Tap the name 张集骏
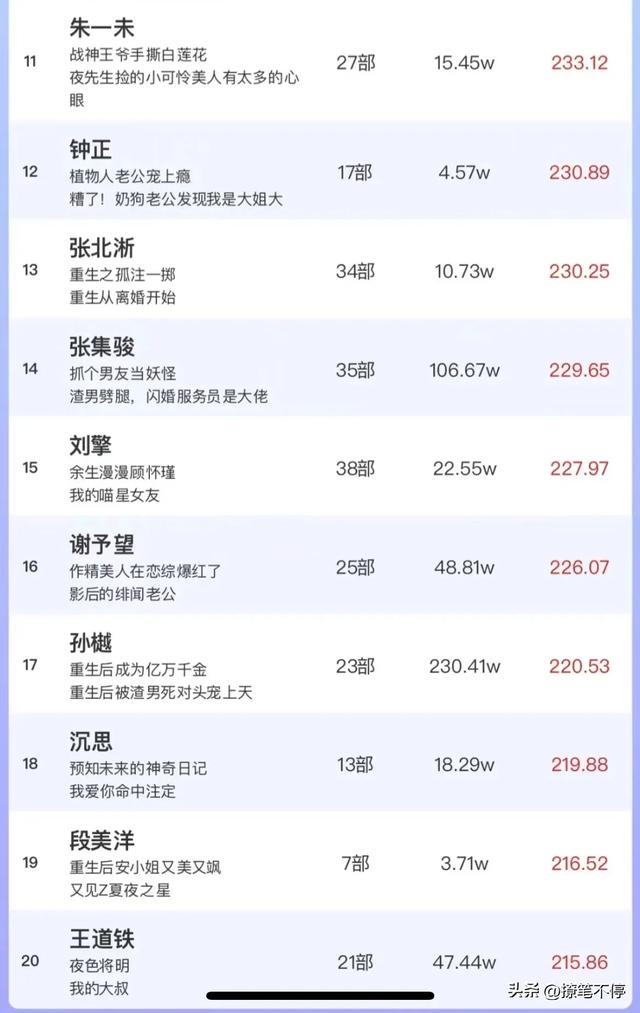The height and width of the screenshot is (1013, 640). click(102, 347)
